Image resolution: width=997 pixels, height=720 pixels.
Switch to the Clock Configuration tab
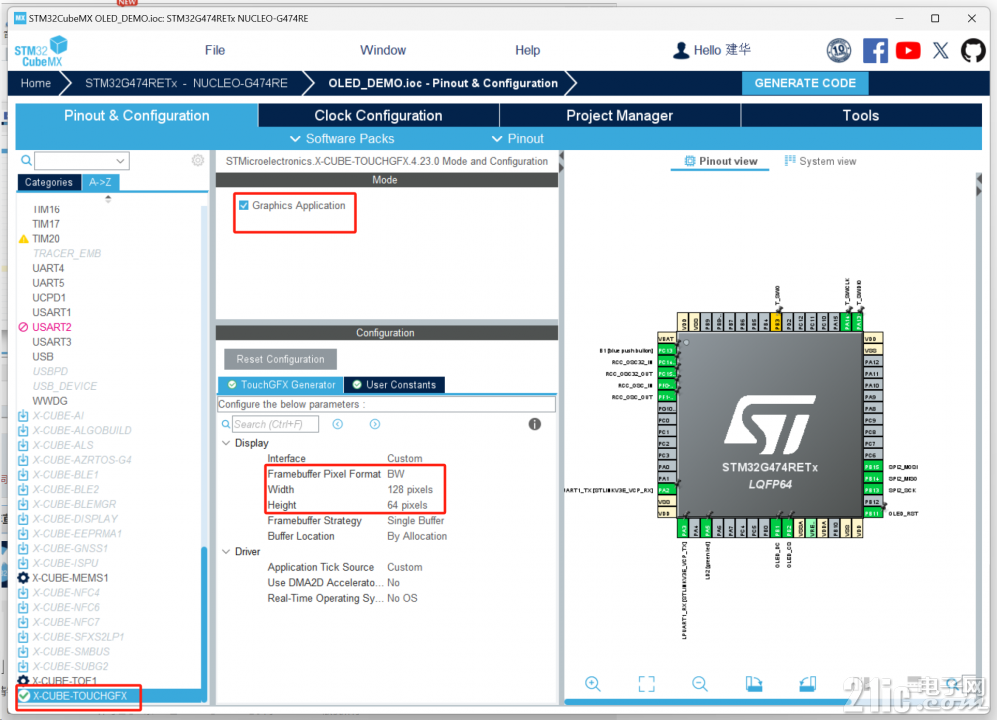pos(378,116)
